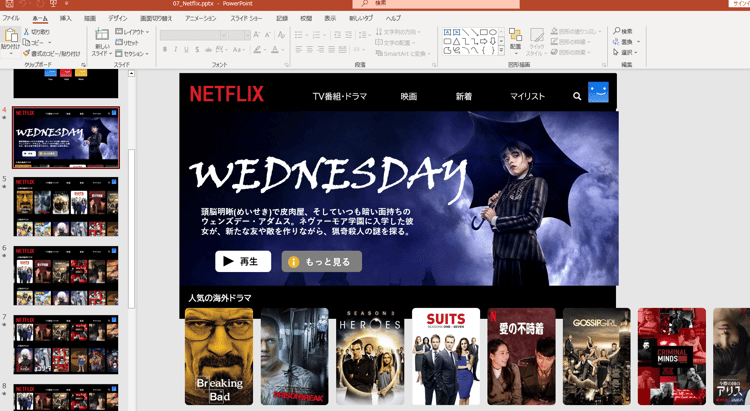Select the triangle shape in the gallery

[x=456, y=41]
